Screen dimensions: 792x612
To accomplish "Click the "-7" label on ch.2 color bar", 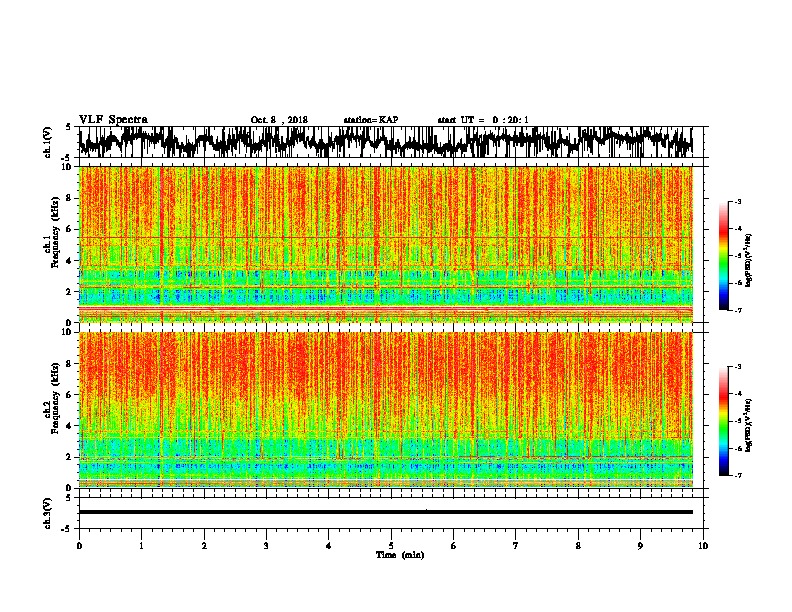I will click(x=738, y=475).
